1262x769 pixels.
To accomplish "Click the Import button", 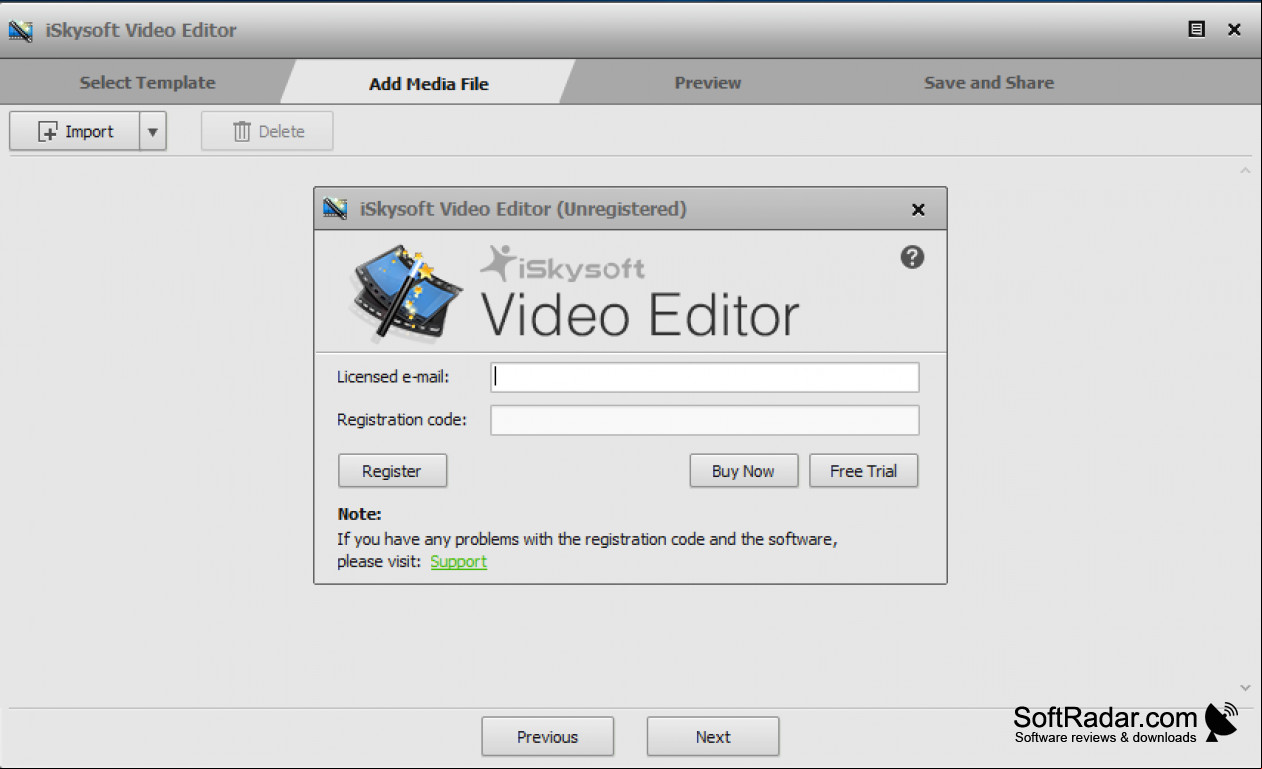I will click(x=75, y=131).
